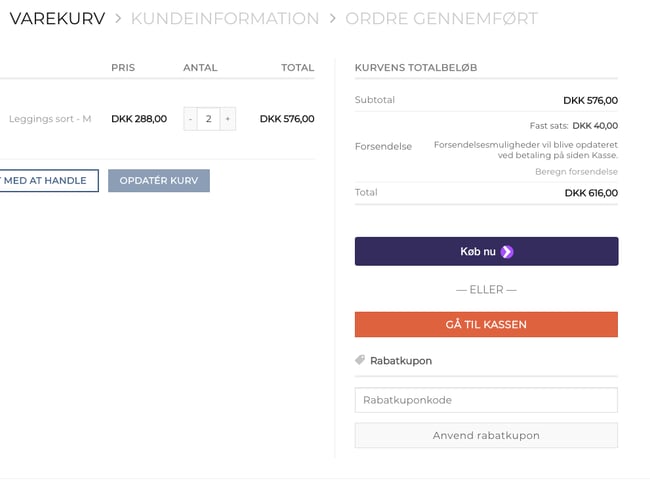Apply the coupon with Anvend rabatkupon
The width and height of the screenshot is (650, 500).
(x=486, y=436)
